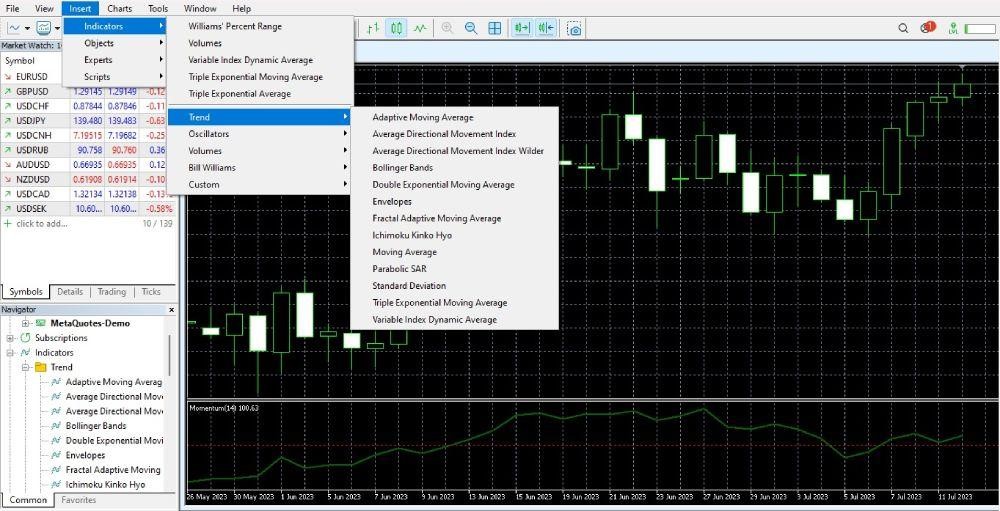Viewport: 1000px width, 511px height.
Task: Click 'click to add...' symbol field
Action: [x=40, y=224]
